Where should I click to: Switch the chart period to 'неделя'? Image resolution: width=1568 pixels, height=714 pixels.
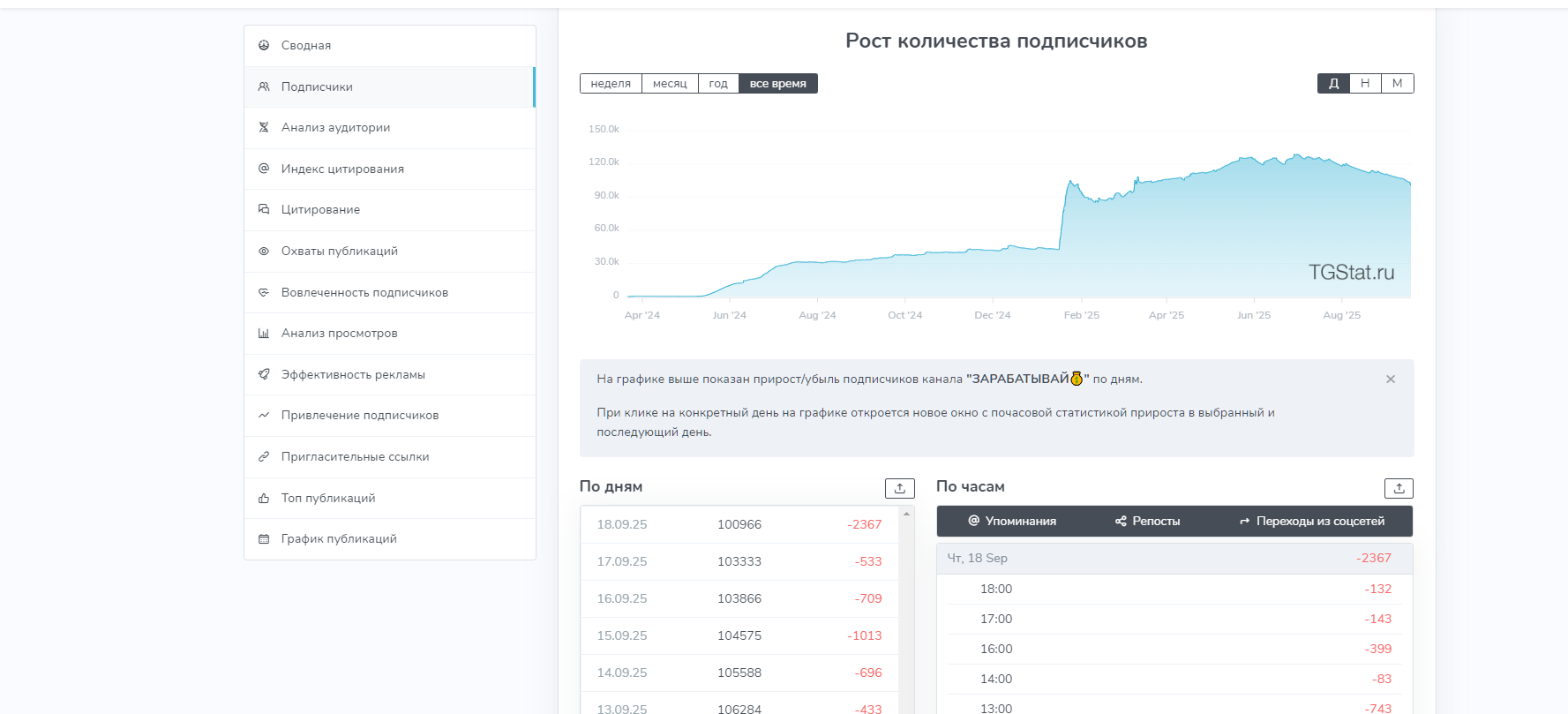click(x=611, y=84)
